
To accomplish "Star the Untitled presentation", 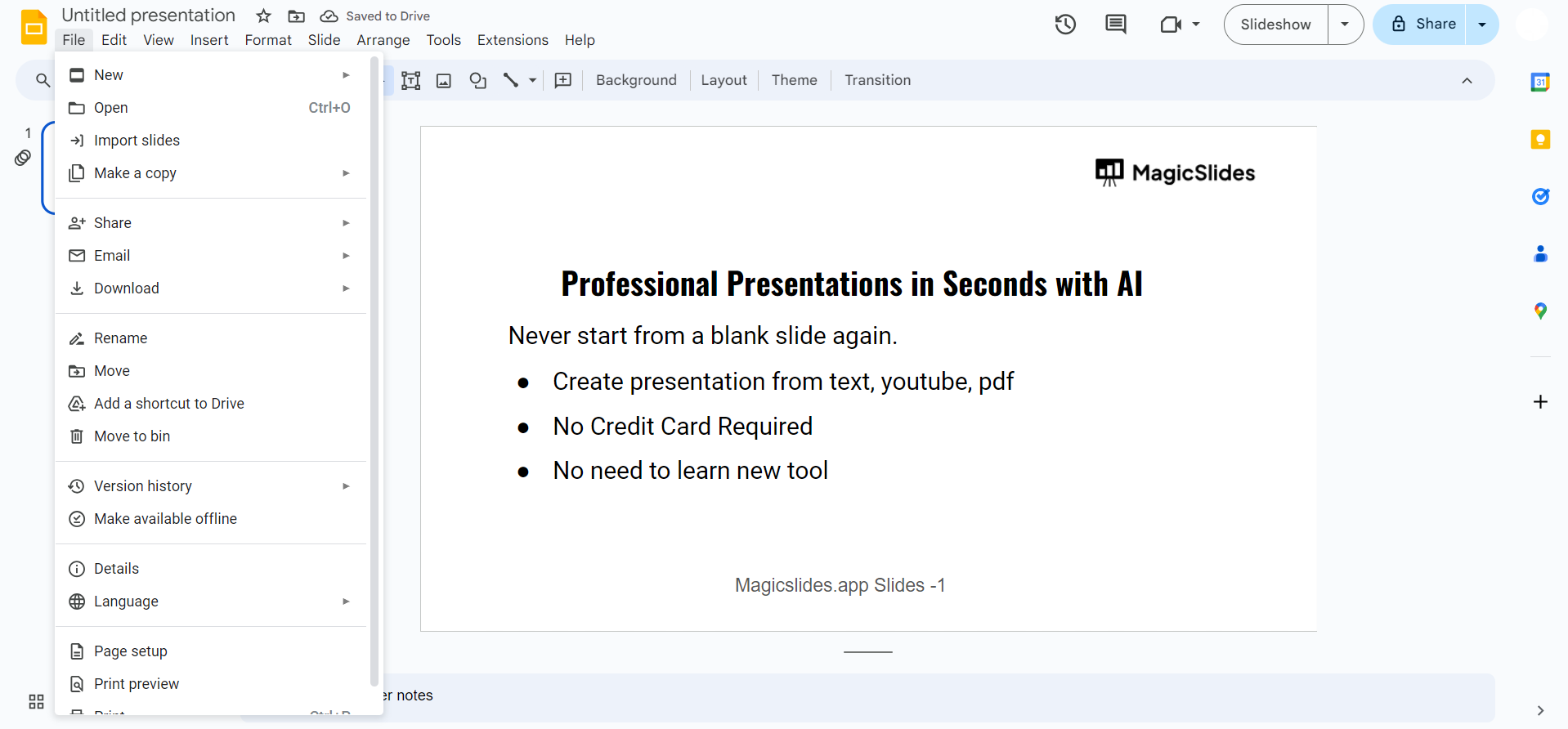I will coord(263,16).
